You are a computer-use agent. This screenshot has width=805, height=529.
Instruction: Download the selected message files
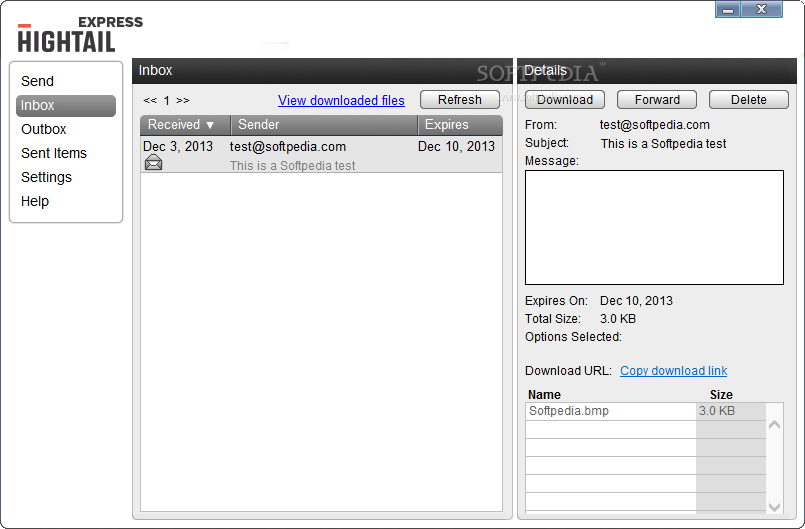coord(565,100)
